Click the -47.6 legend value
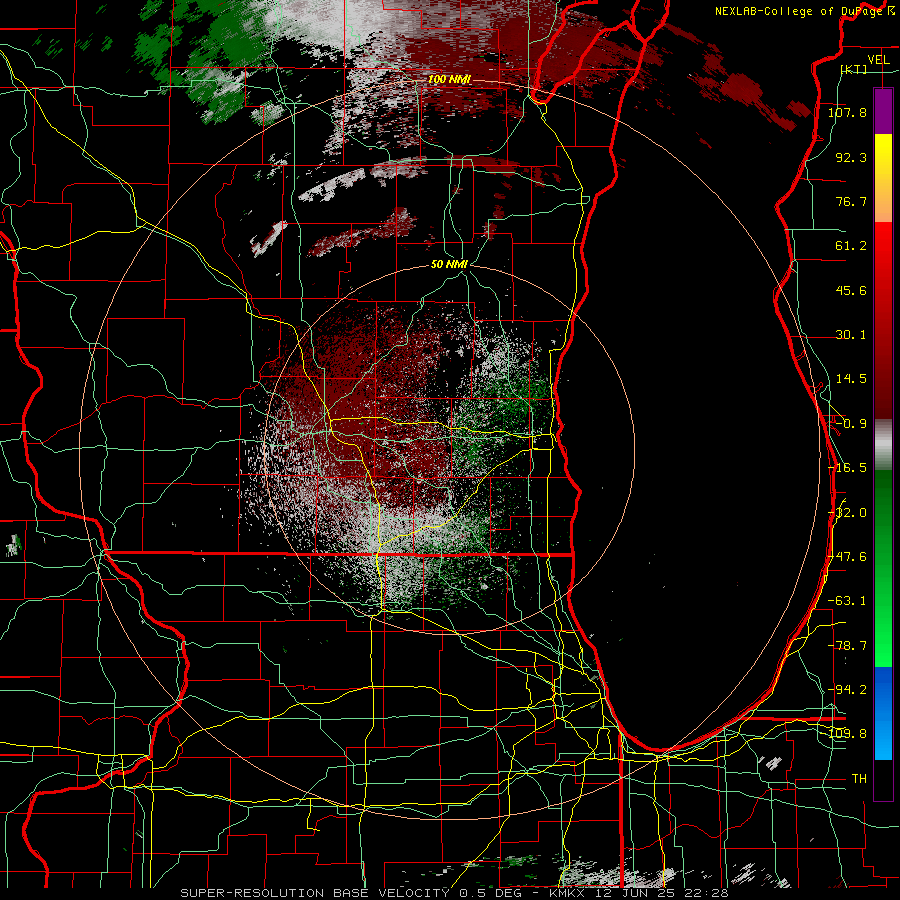The width and height of the screenshot is (900, 900). [847, 557]
